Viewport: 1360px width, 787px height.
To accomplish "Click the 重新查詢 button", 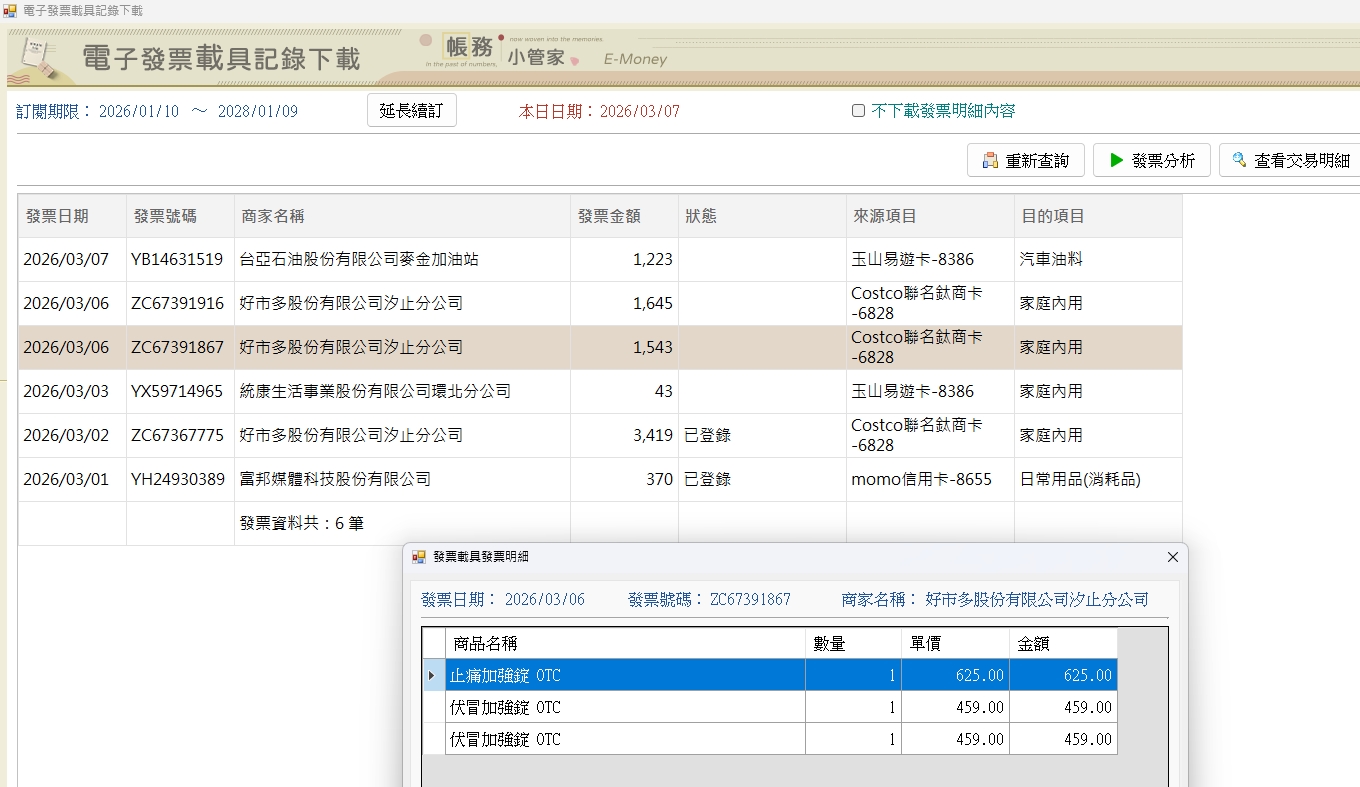I will pos(1025,160).
